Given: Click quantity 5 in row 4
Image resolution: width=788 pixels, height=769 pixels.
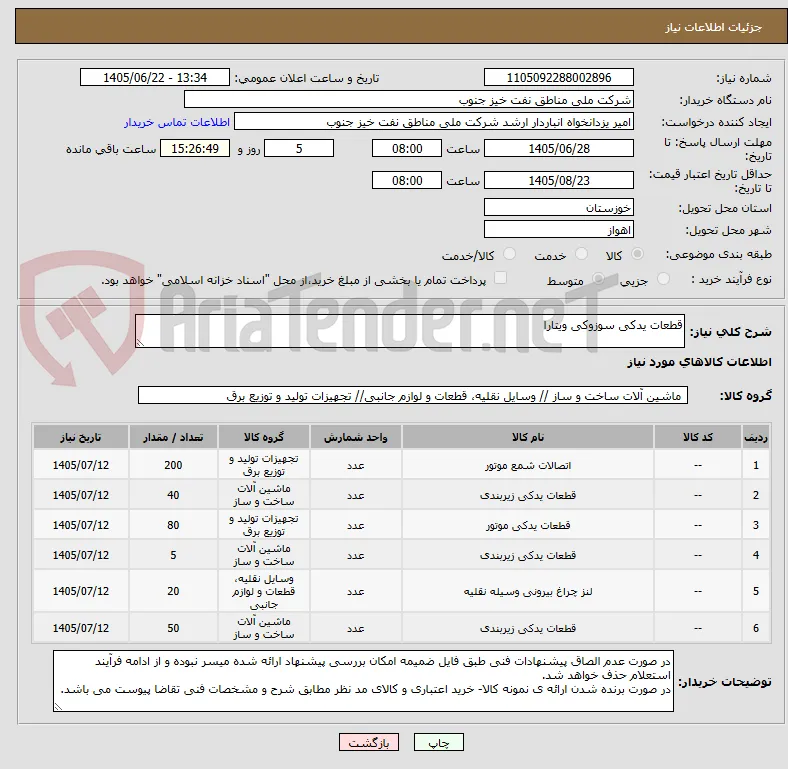Looking at the screenshot, I should tap(173, 555).
